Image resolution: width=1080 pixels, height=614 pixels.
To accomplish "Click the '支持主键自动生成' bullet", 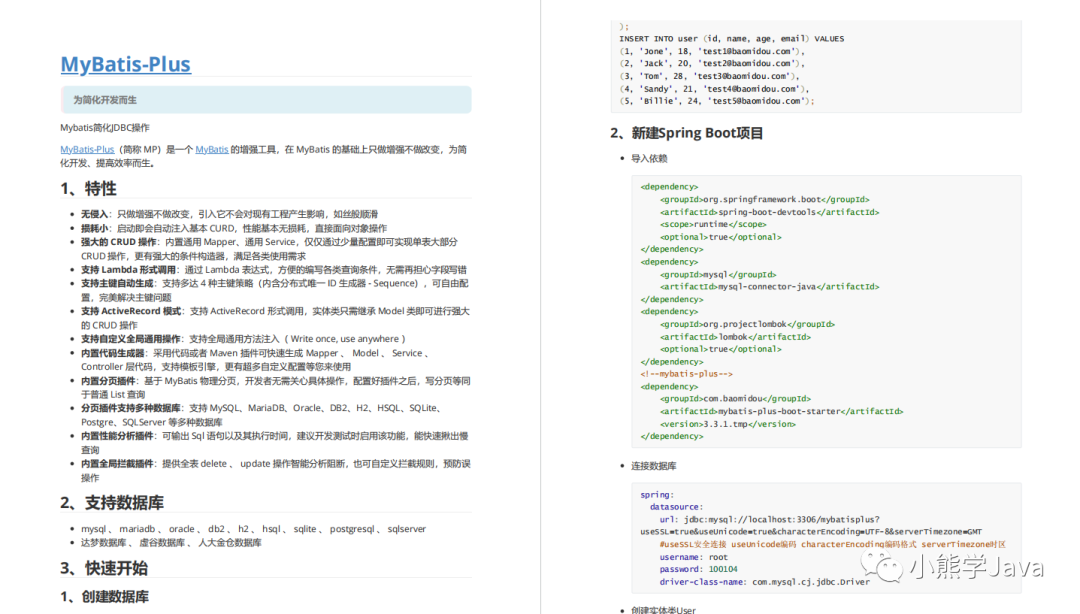I will [x=275, y=290].
